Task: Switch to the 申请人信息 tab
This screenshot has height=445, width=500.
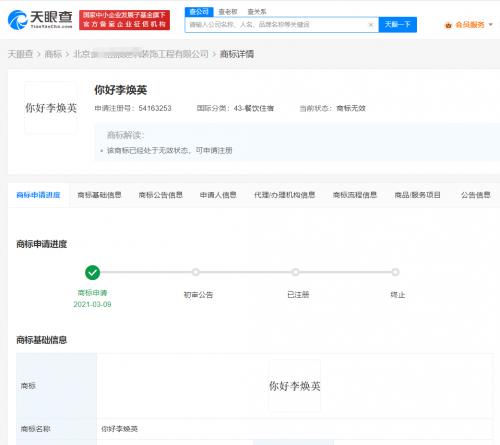Action: [218, 195]
